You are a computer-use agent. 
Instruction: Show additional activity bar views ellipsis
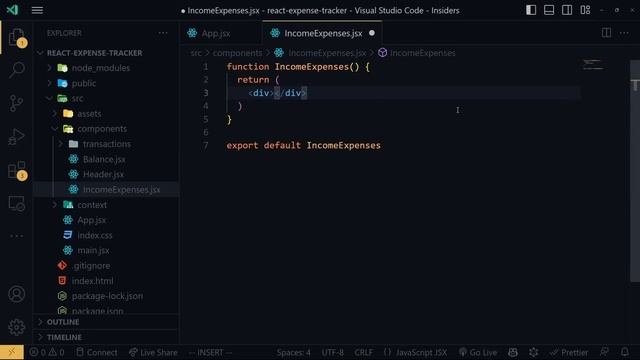tap(16, 236)
